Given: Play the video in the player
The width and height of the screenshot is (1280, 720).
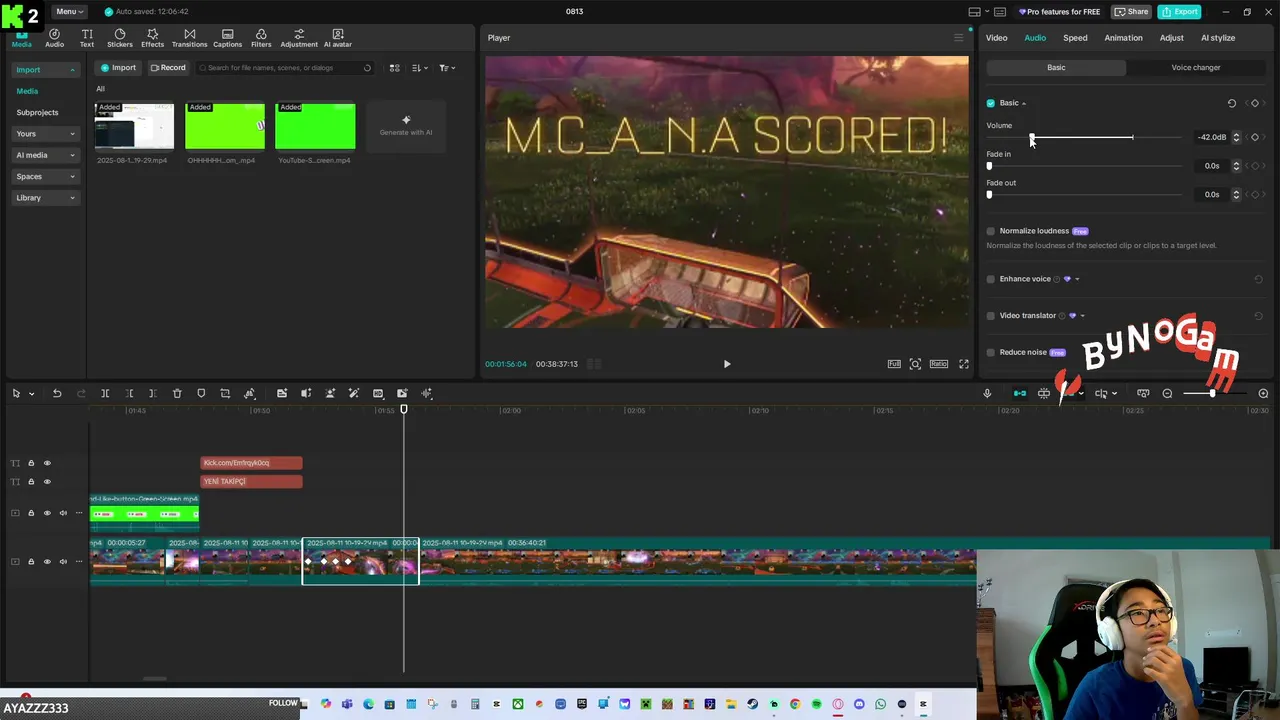Looking at the screenshot, I should pyautogui.click(x=727, y=364).
